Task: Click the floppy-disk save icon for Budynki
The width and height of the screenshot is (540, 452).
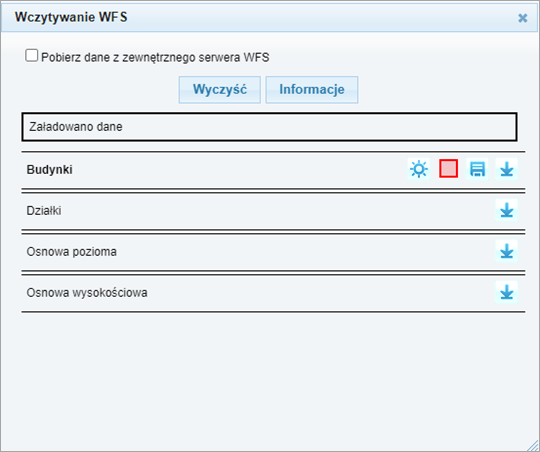Action: pos(477,169)
